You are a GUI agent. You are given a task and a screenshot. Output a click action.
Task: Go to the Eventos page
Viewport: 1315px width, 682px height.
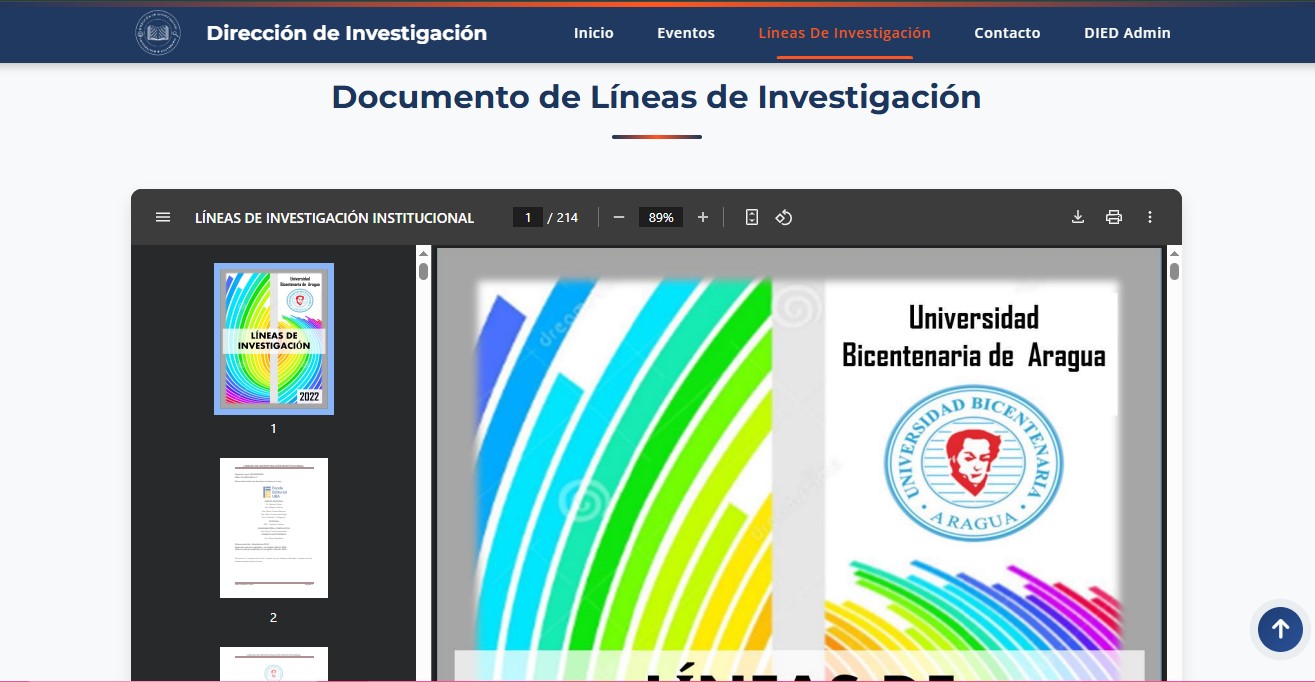point(686,33)
